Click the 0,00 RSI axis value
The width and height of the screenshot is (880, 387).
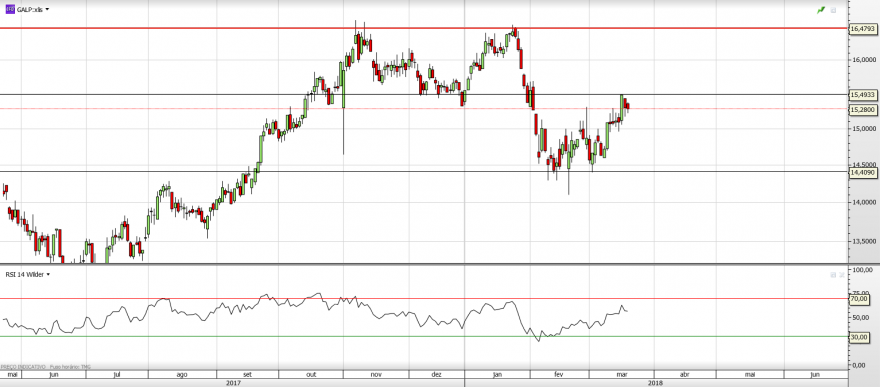[860, 365]
